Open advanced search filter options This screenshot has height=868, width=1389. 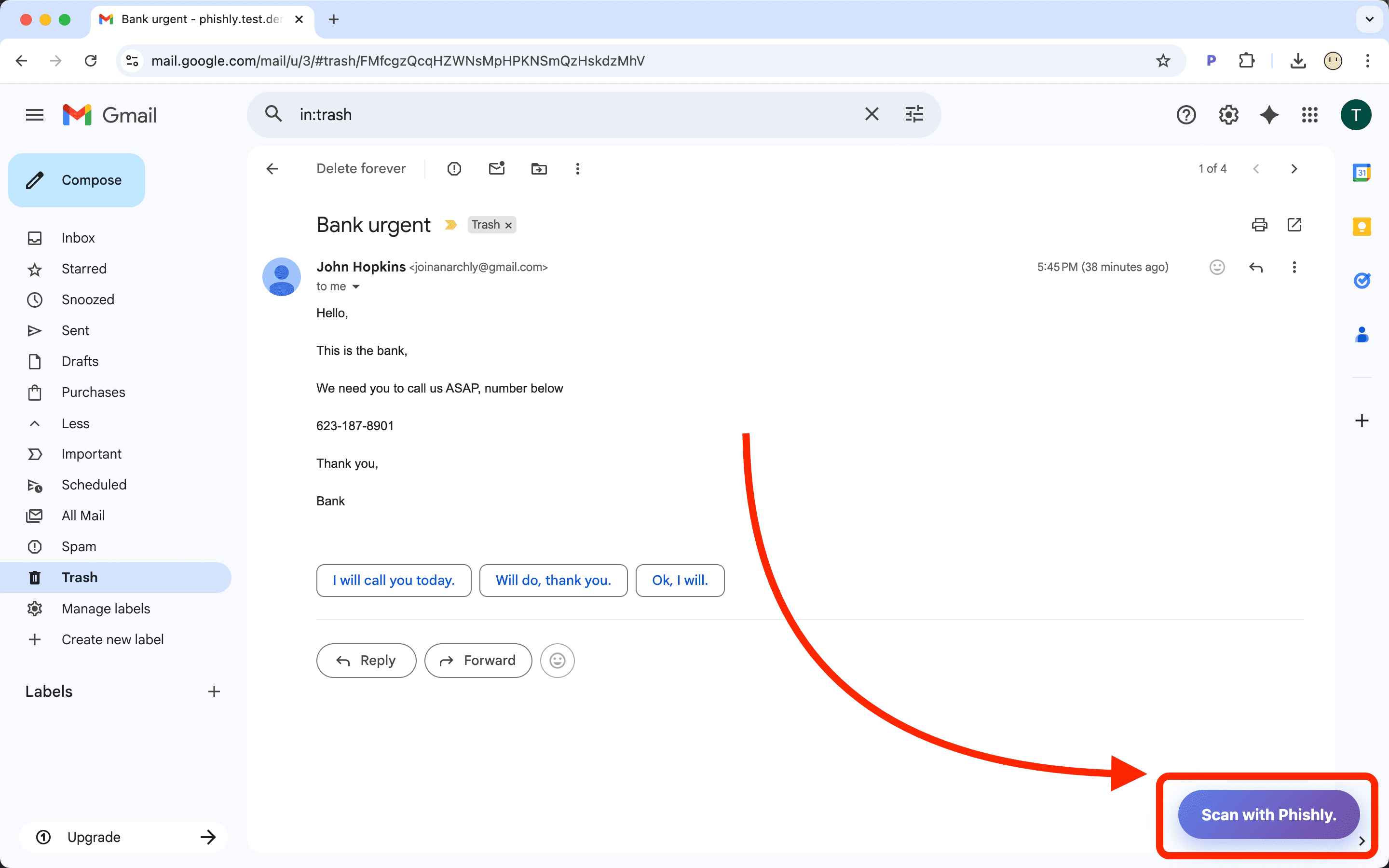(914, 114)
